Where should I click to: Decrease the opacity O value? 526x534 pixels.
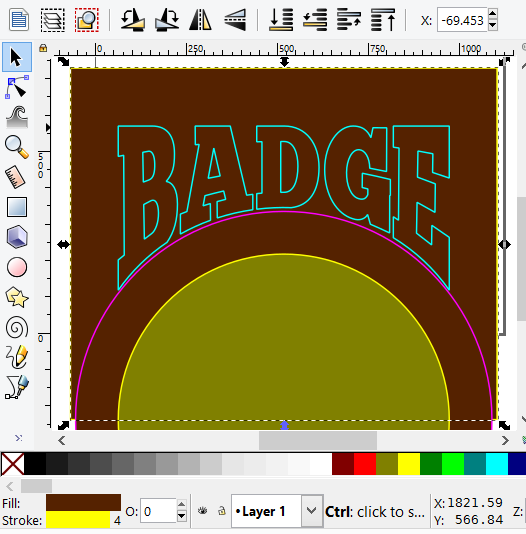click(x=182, y=516)
